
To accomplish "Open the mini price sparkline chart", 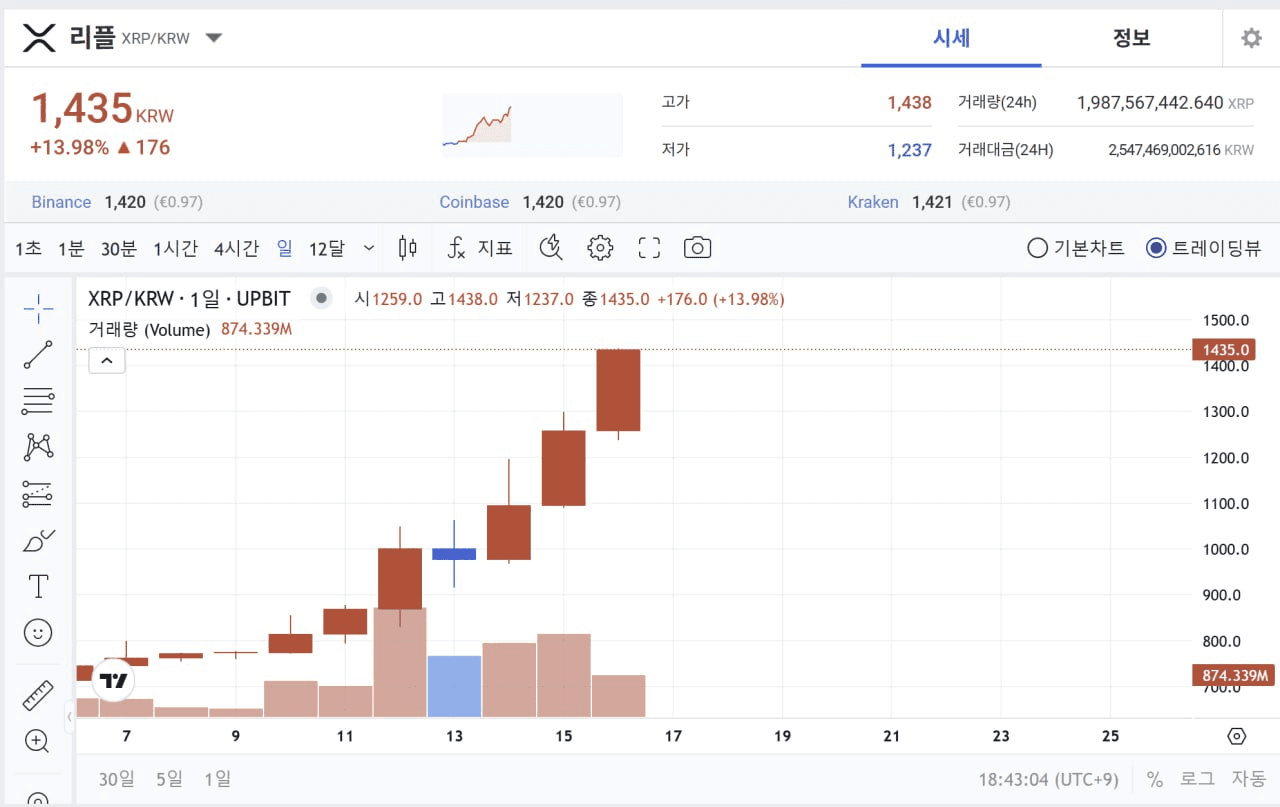I will tap(532, 126).
